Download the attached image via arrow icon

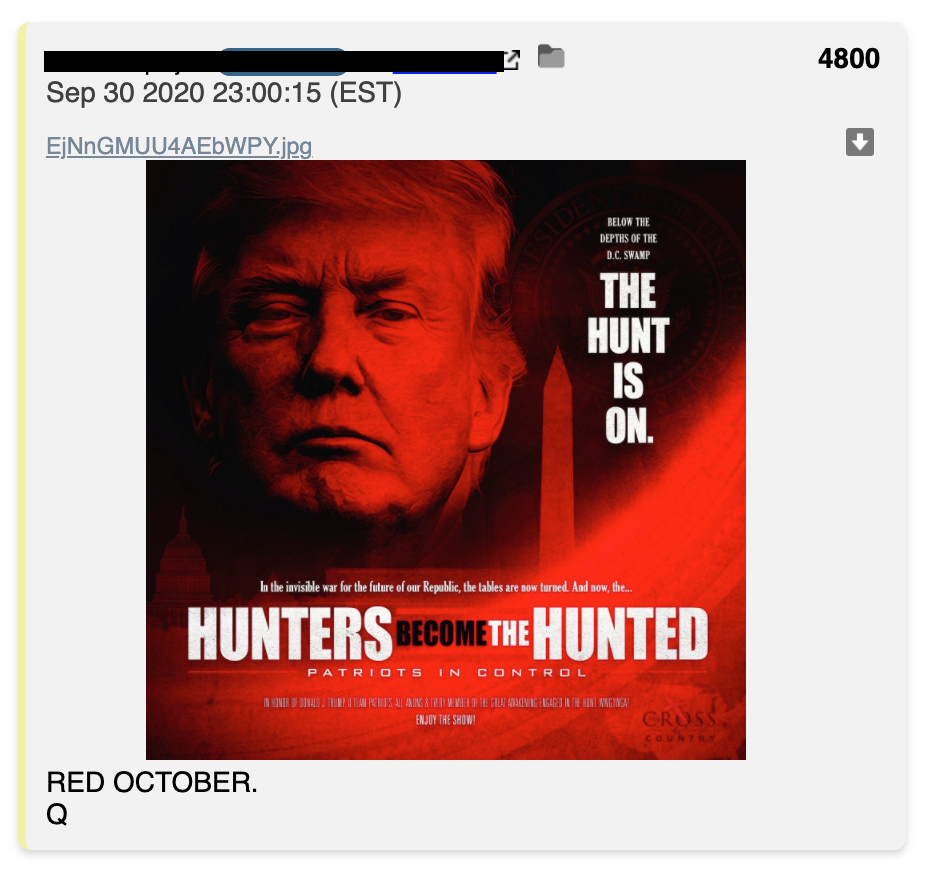[x=860, y=142]
